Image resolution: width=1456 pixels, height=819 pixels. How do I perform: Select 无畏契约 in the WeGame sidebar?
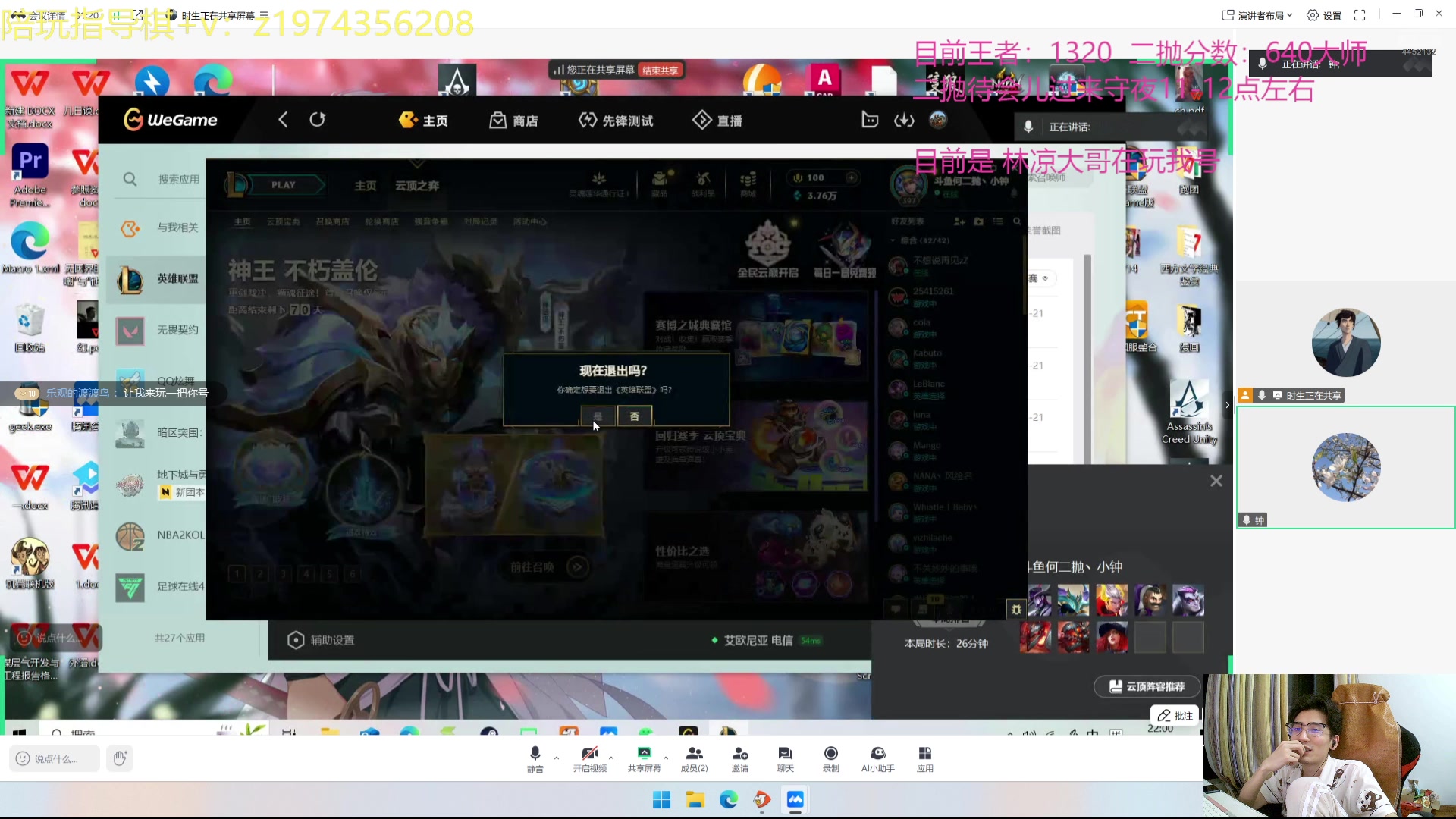[157, 330]
